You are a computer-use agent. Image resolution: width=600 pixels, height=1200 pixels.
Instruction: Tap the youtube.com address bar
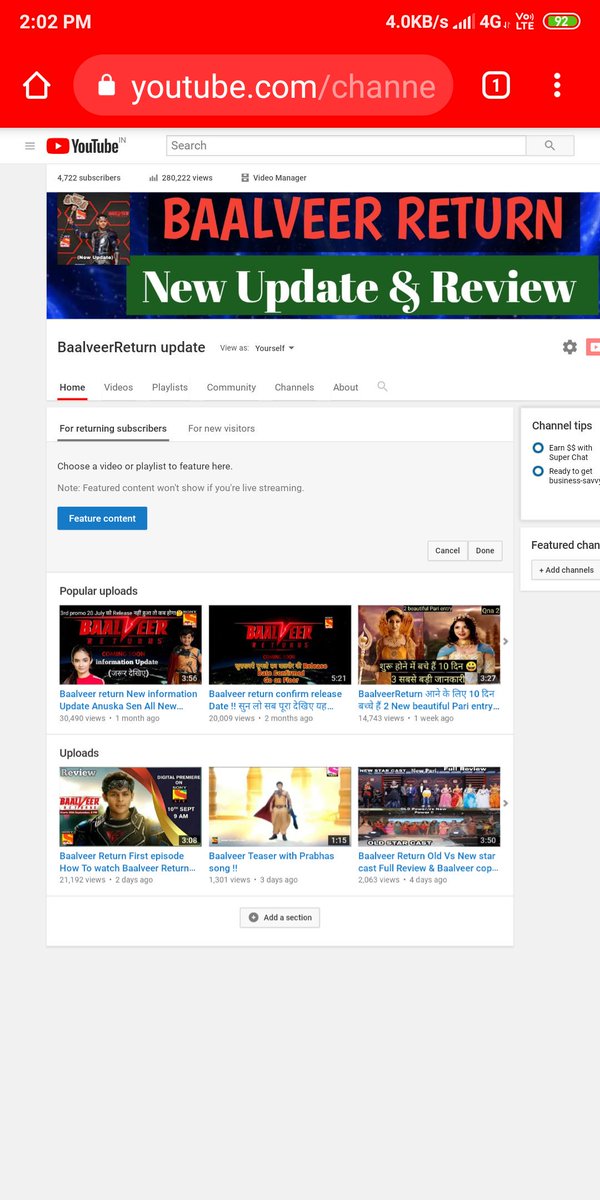tap(263, 86)
